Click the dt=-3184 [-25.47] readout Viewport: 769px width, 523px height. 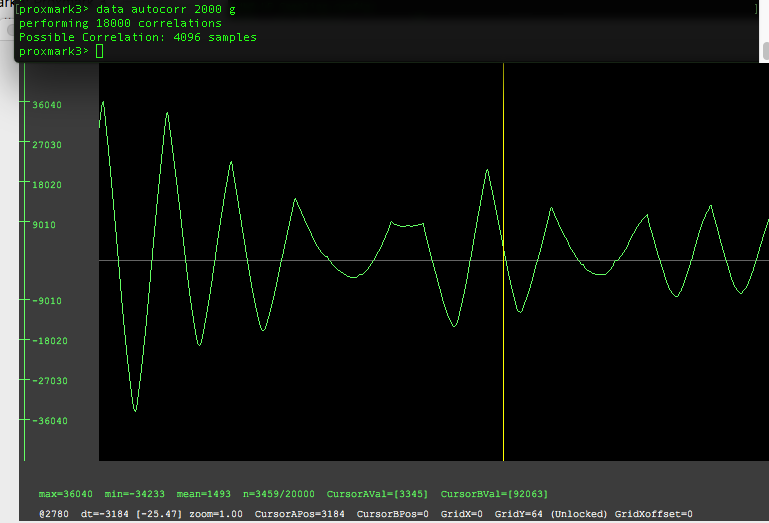(131, 514)
